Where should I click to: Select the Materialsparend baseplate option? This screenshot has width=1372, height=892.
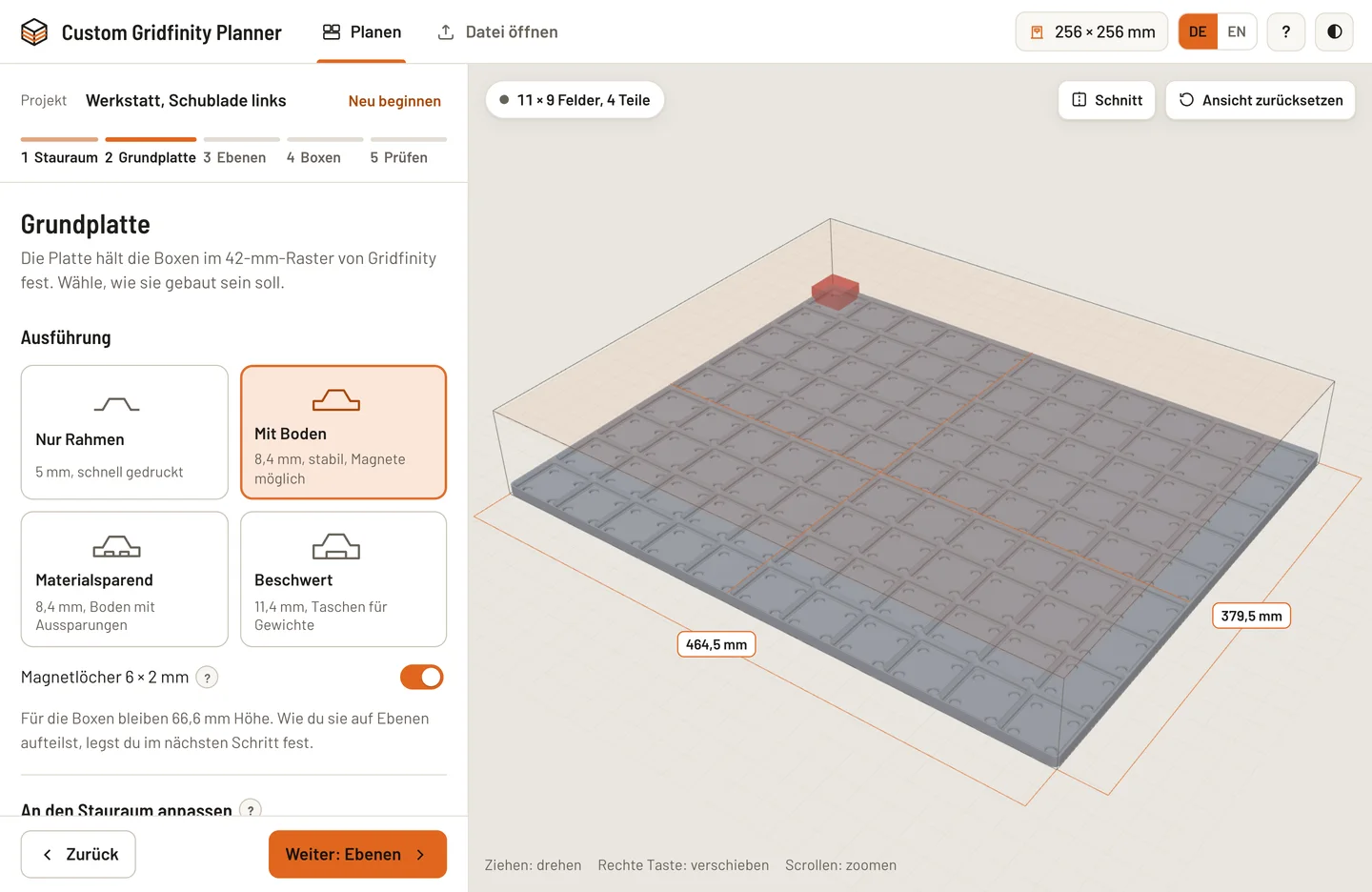tap(125, 579)
